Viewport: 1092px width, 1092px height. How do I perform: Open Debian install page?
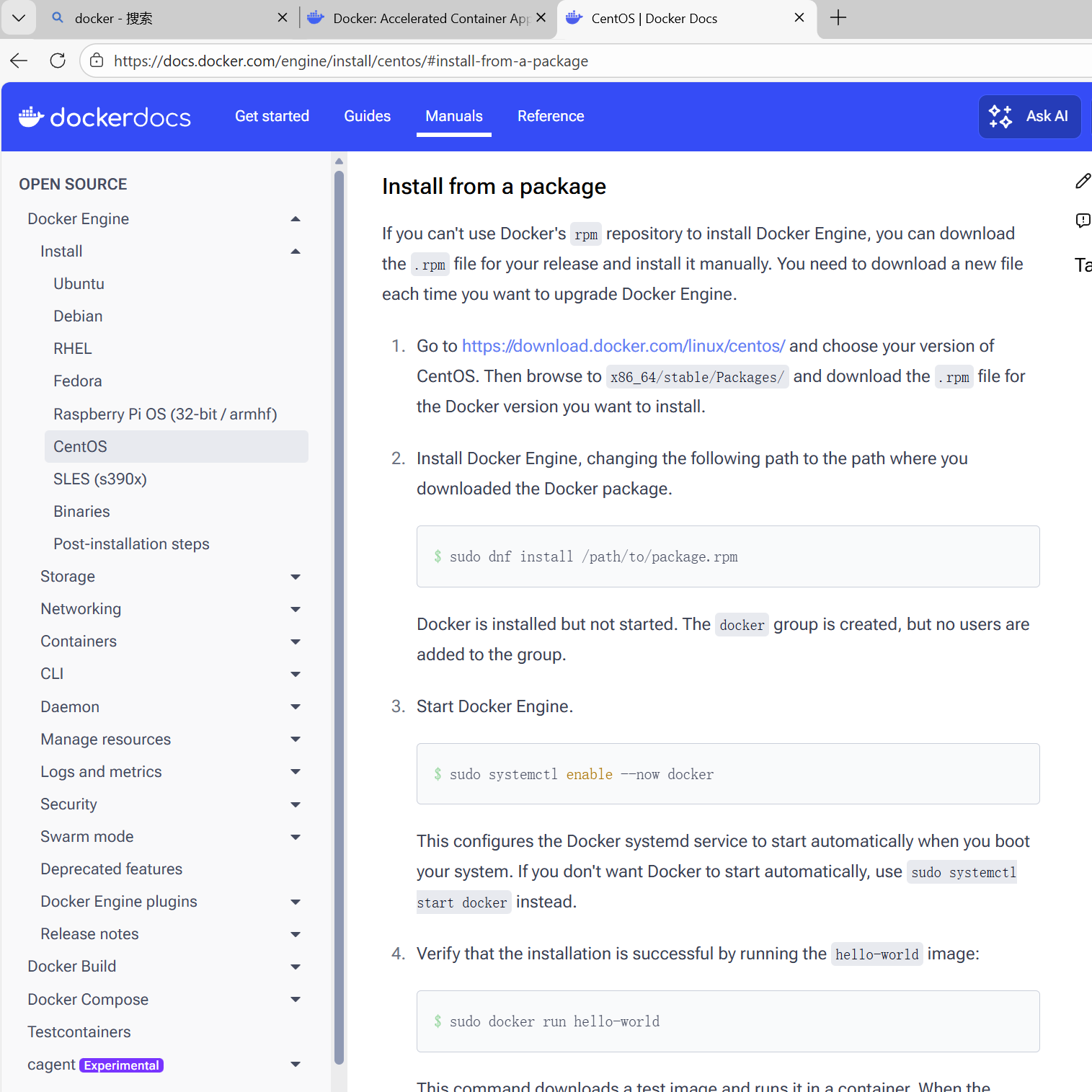click(78, 316)
